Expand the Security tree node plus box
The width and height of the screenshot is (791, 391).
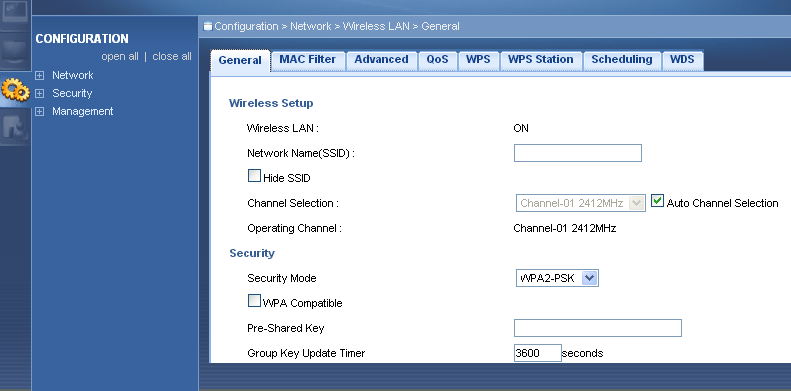pyautogui.click(x=39, y=94)
